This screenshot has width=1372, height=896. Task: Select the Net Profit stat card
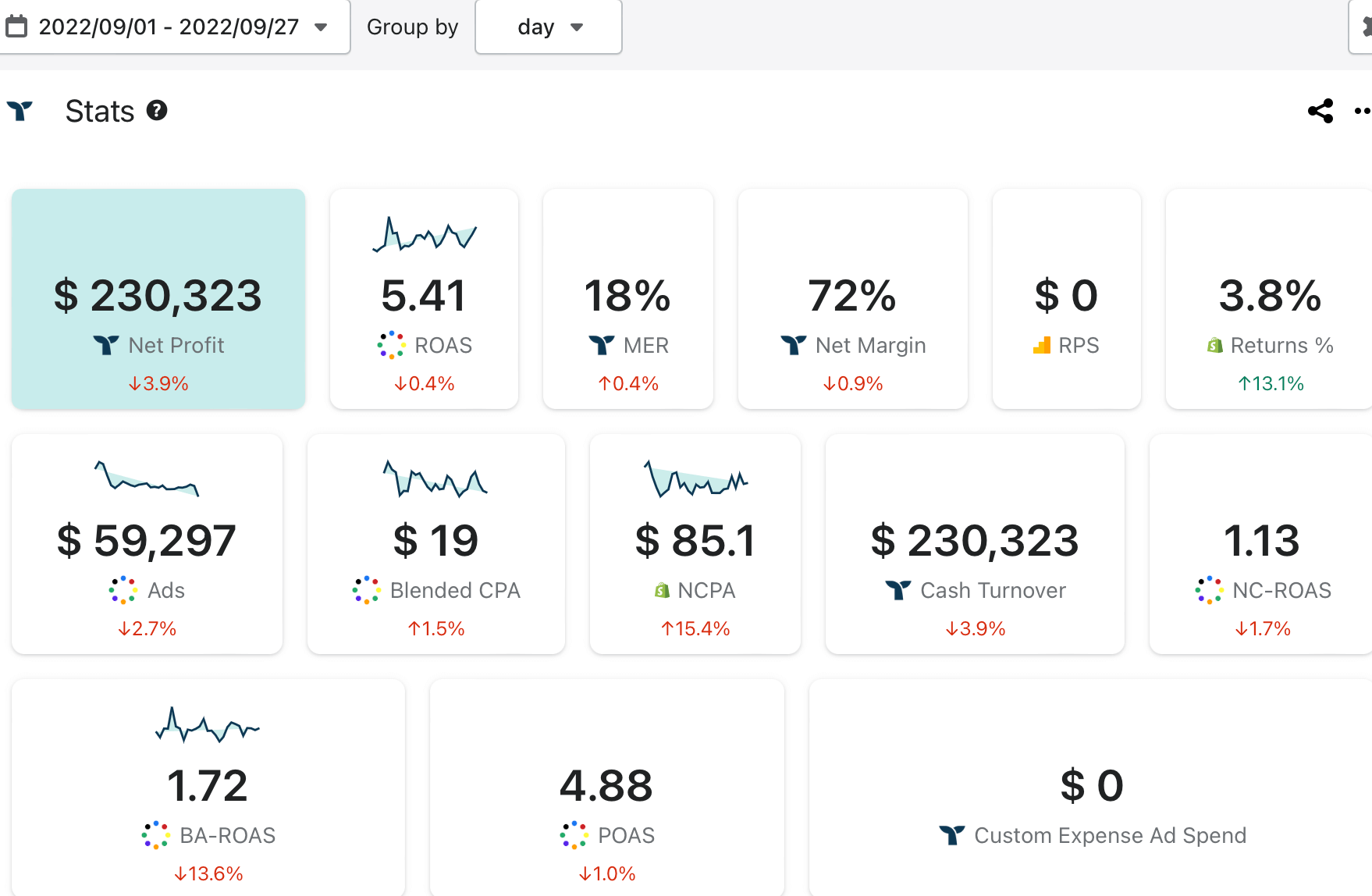(158, 299)
